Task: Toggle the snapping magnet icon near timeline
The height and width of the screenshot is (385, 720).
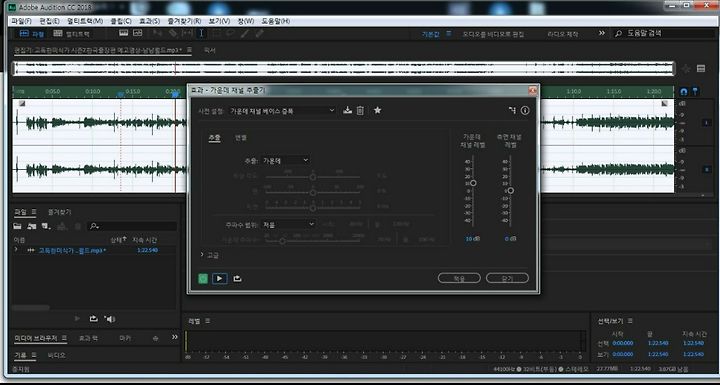Action: tap(684, 91)
